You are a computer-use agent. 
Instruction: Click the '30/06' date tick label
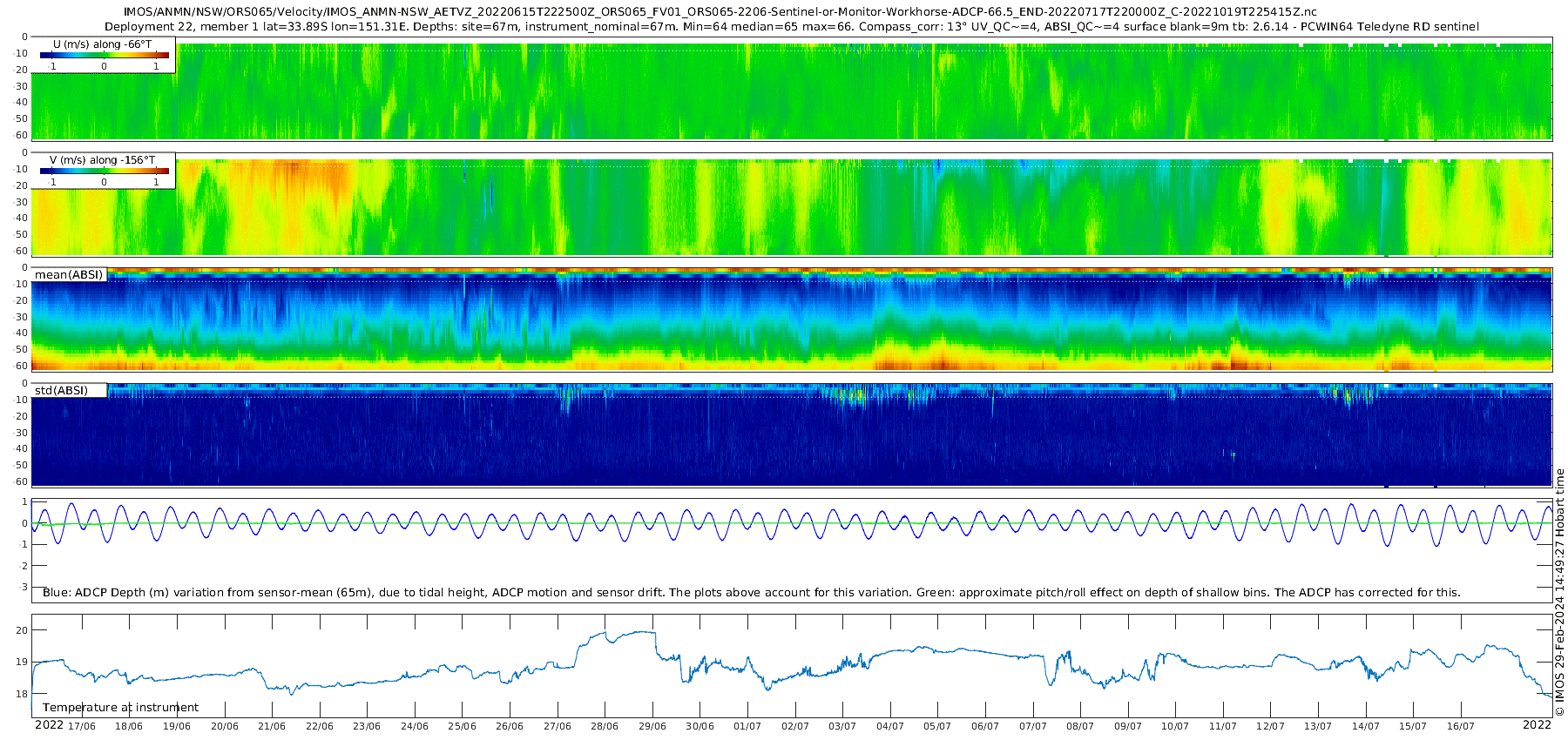700,726
